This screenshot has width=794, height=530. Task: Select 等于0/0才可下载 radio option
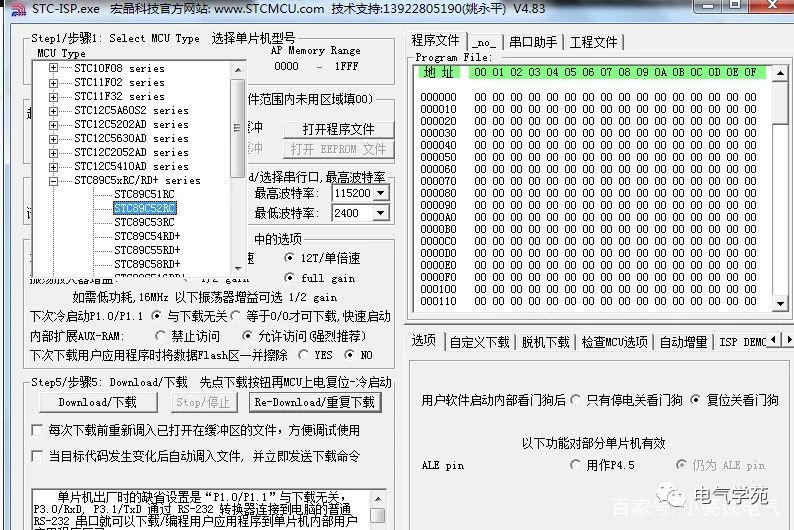coord(235,316)
